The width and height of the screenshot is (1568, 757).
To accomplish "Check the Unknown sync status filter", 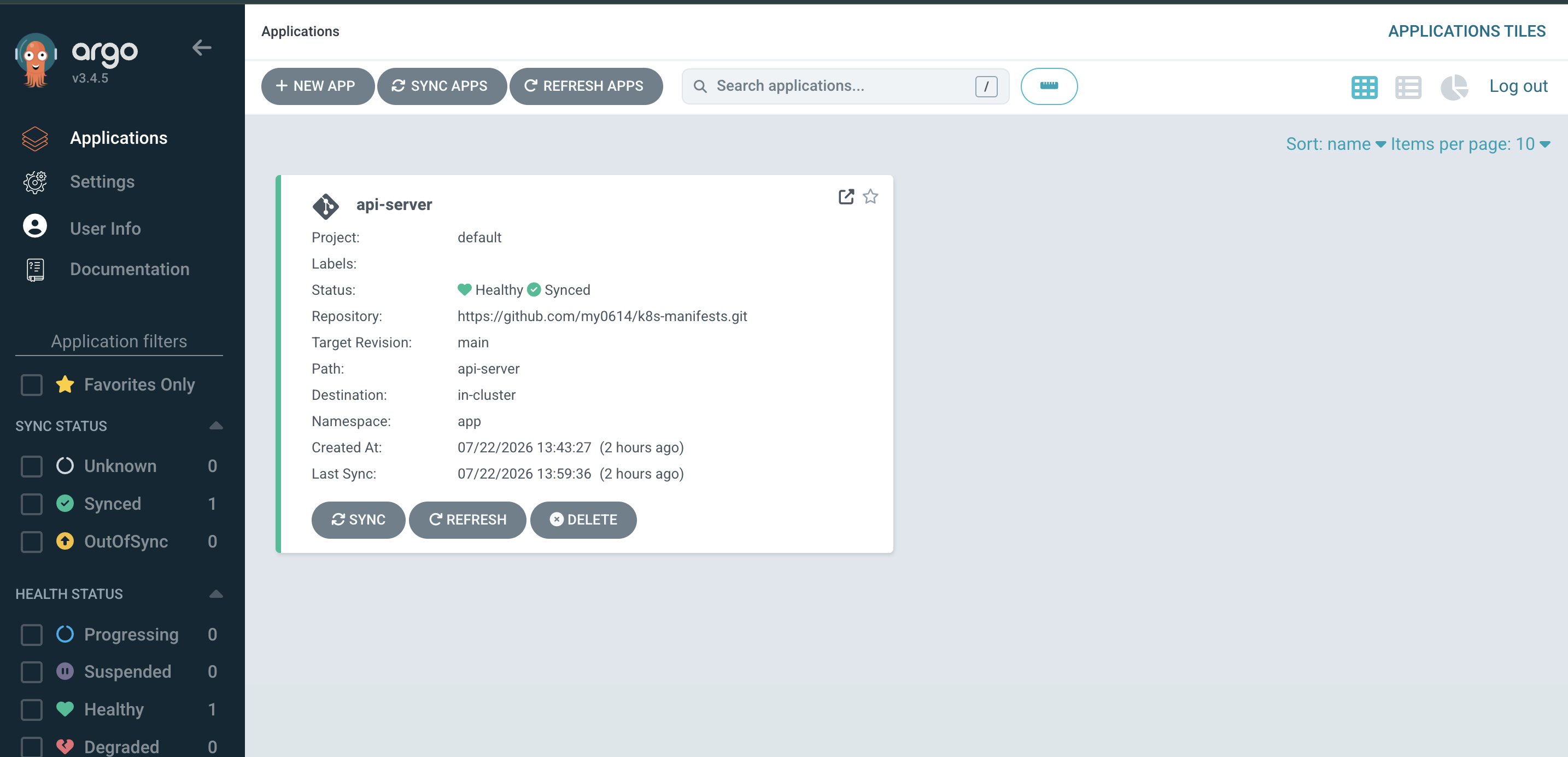I will click(32, 467).
